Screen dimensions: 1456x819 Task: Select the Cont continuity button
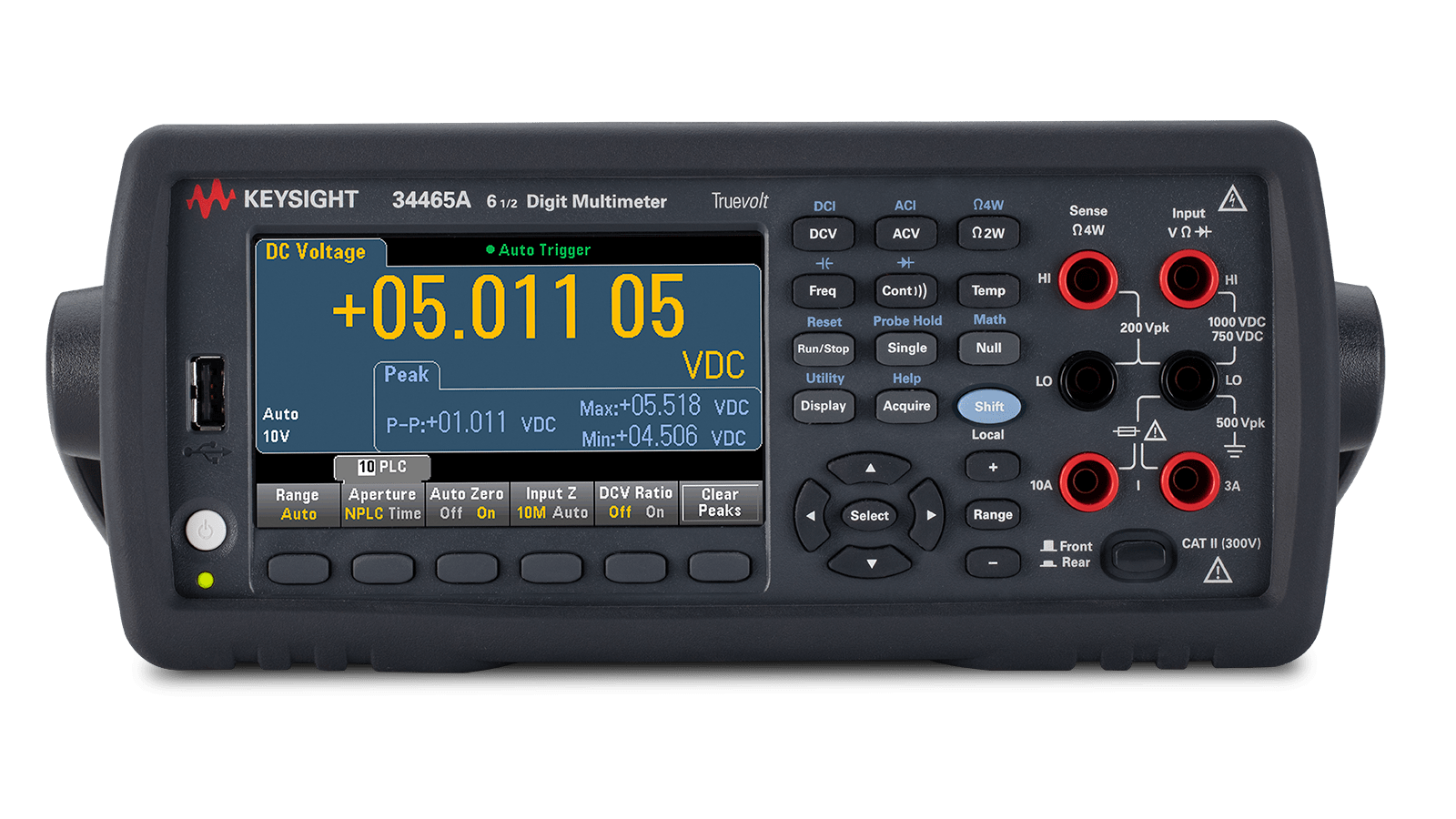pyautogui.click(x=905, y=291)
